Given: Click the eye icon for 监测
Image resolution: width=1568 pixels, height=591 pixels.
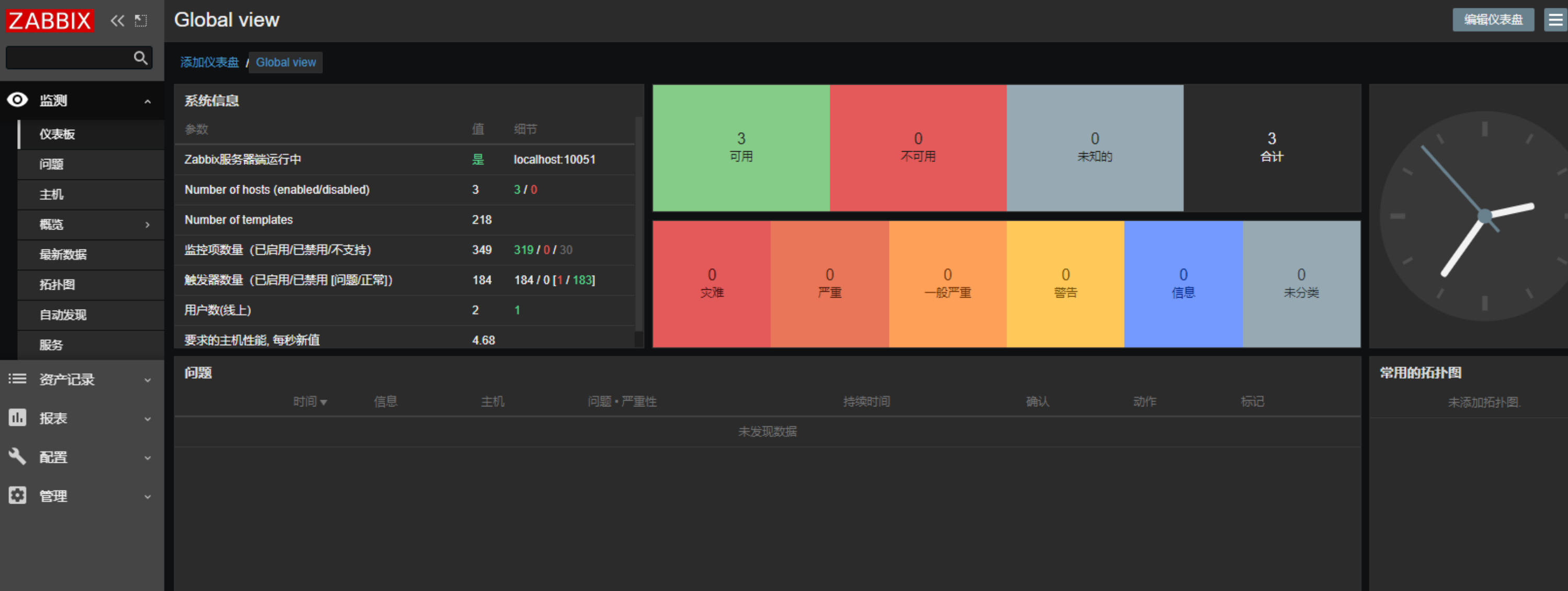Looking at the screenshot, I should click(18, 100).
